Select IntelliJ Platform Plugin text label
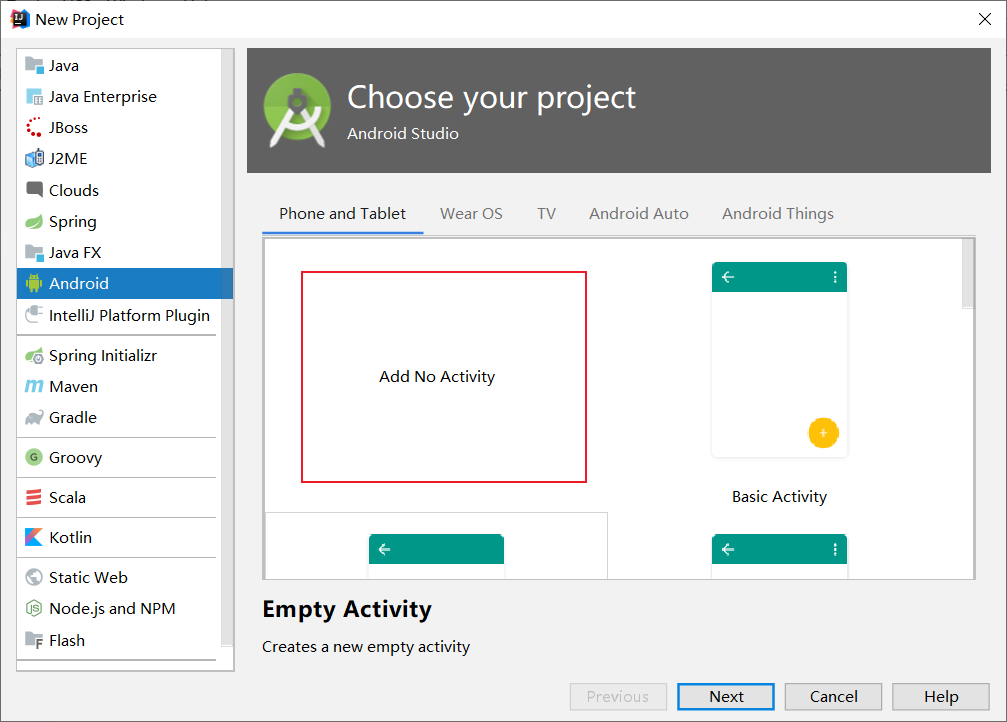This screenshot has width=1007, height=722. pyautogui.click(x=129, y=315)
